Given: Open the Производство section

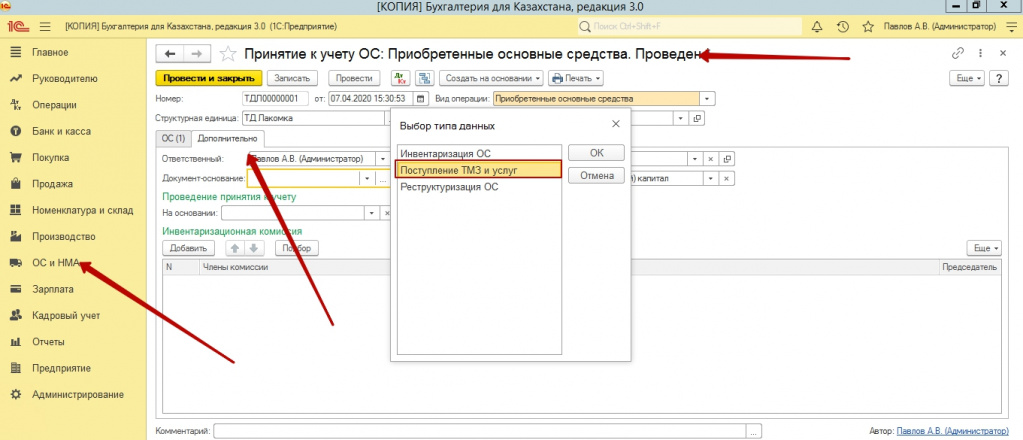Looking at the screenshot, I should coord(64,236).
